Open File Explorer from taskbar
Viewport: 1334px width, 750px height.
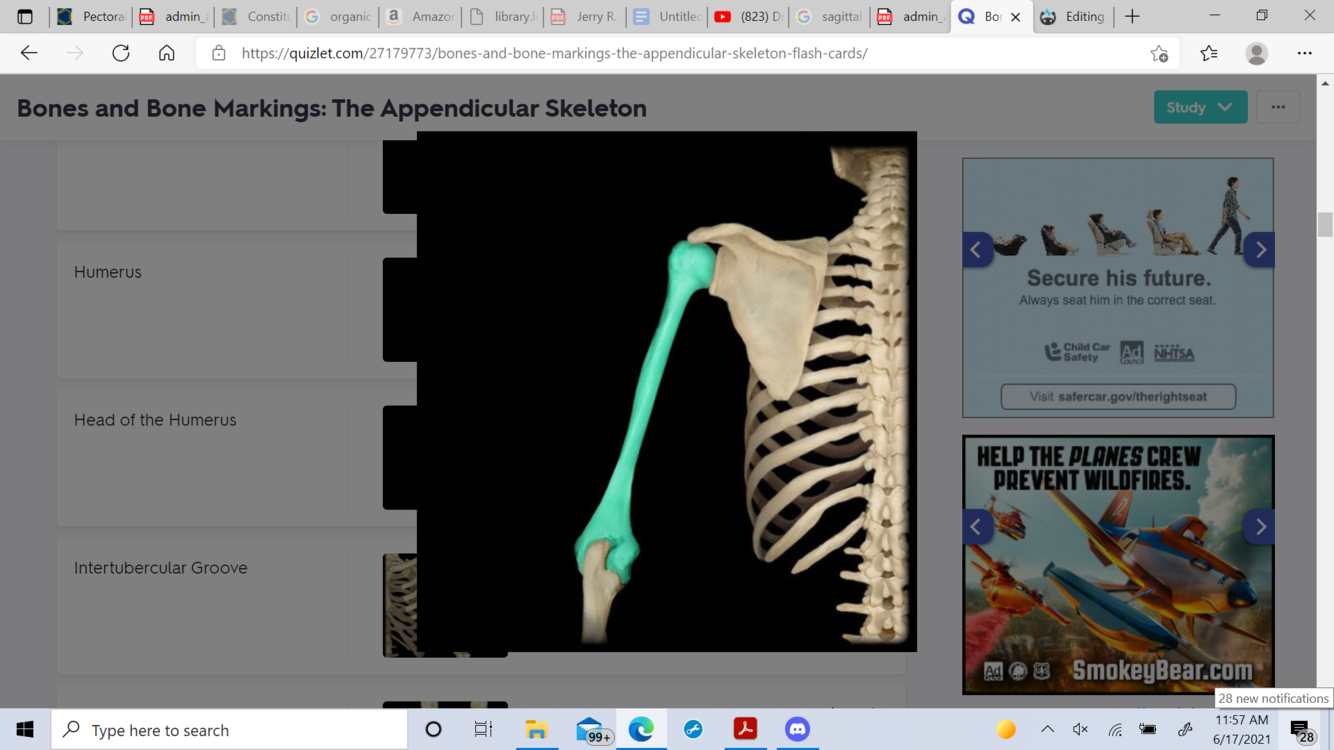click(537, 730)
